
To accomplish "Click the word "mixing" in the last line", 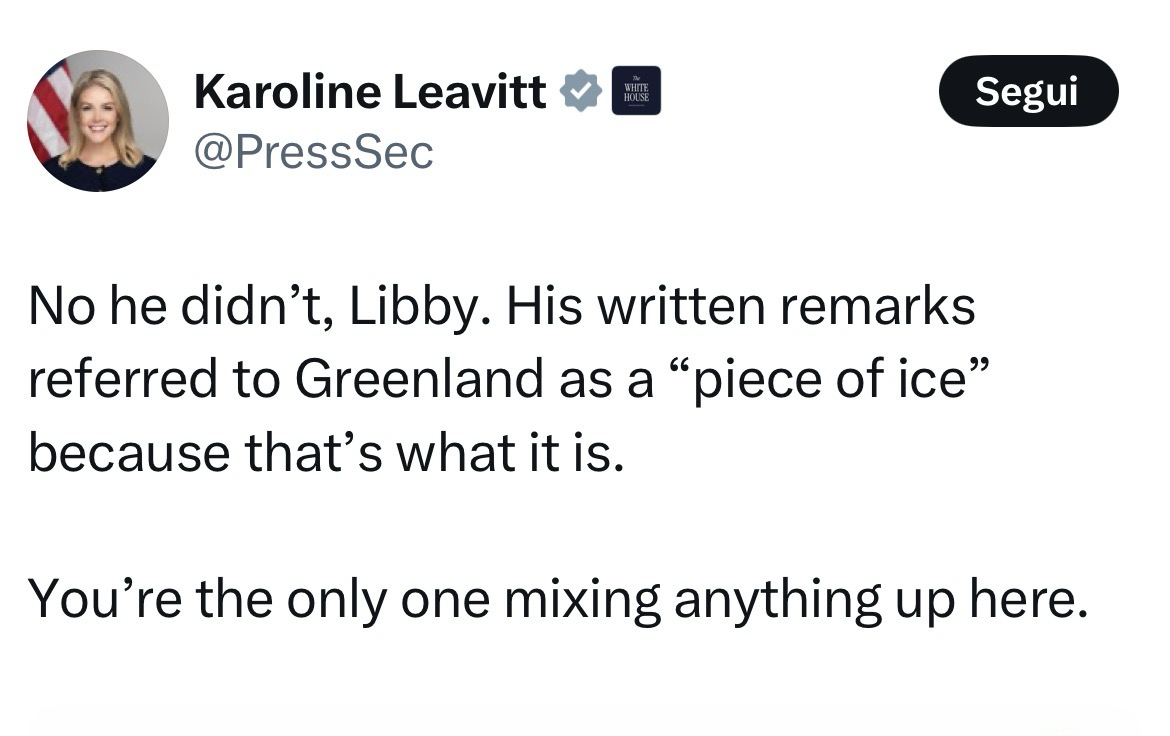I will [583, 598].
